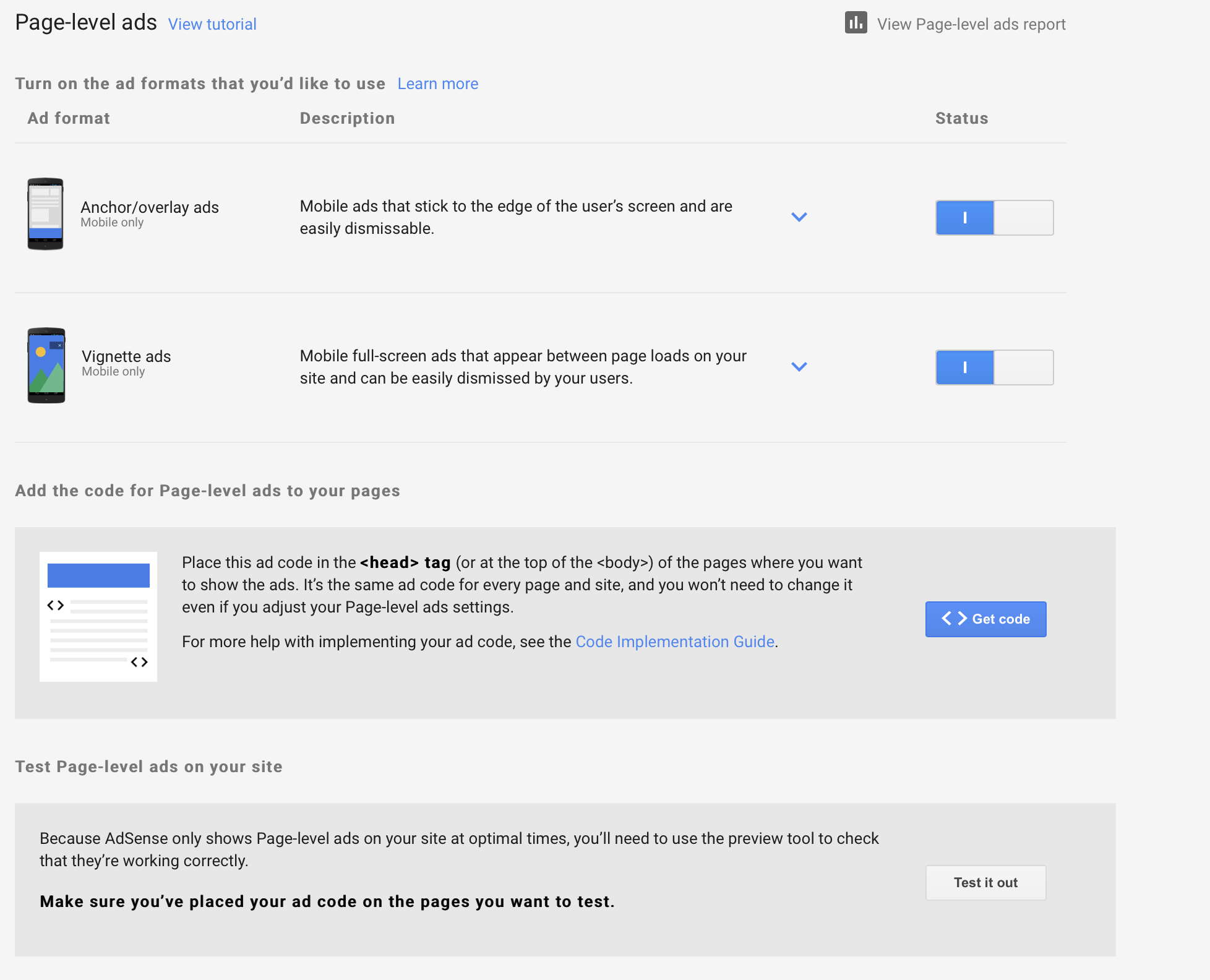The height and width of the screenshot is (980, 1210).
Task: Click the Anchor/overlay ads label
Action: point(150,207)
